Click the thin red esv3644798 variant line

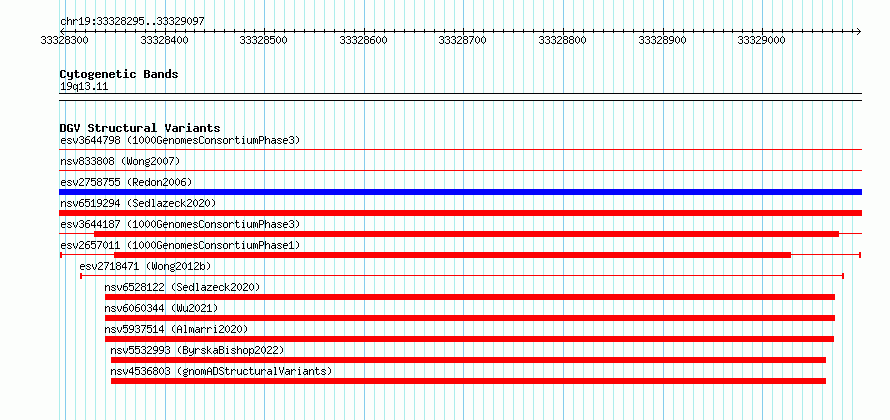tap(460, 149)
